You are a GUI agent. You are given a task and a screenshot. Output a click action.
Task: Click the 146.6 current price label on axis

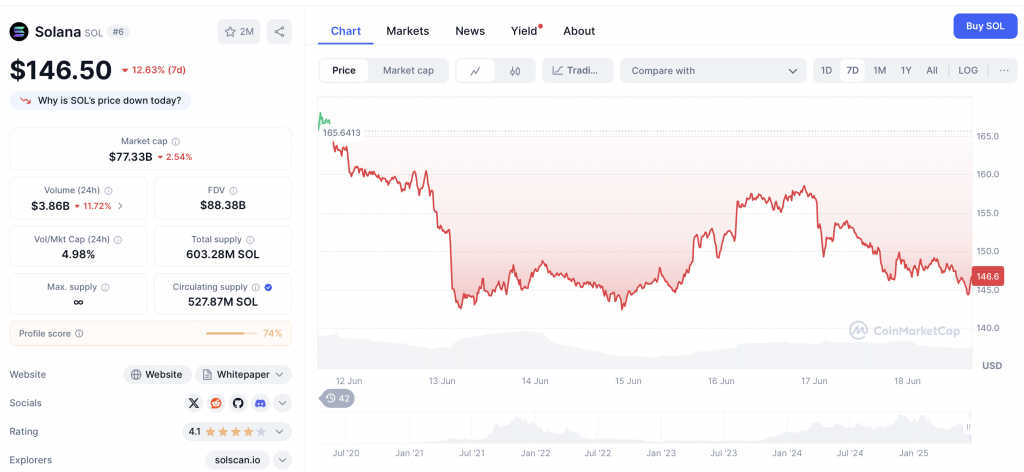987,277
